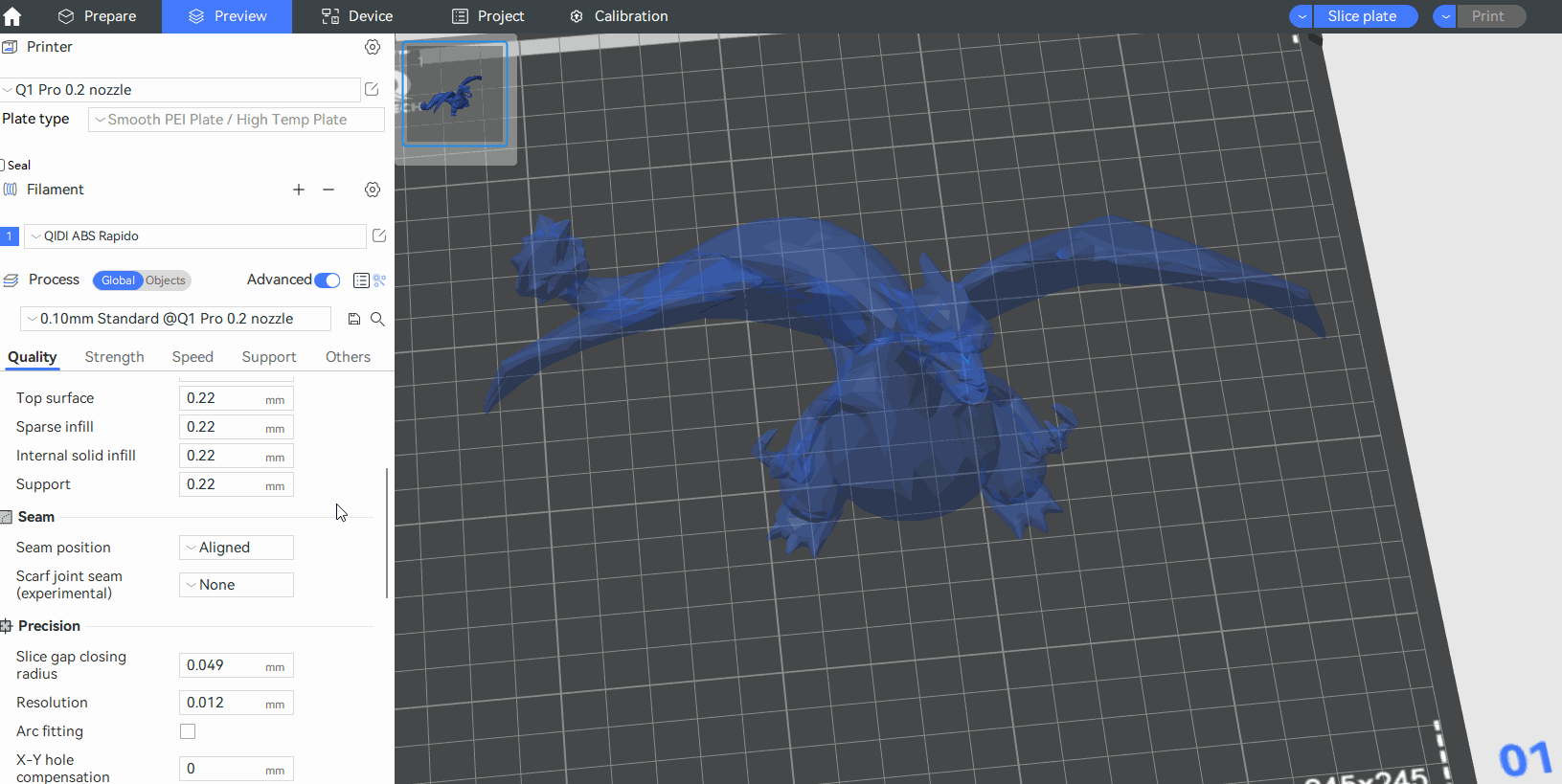
Task: Click the Slice plate button
Action: coord(1362,16)
